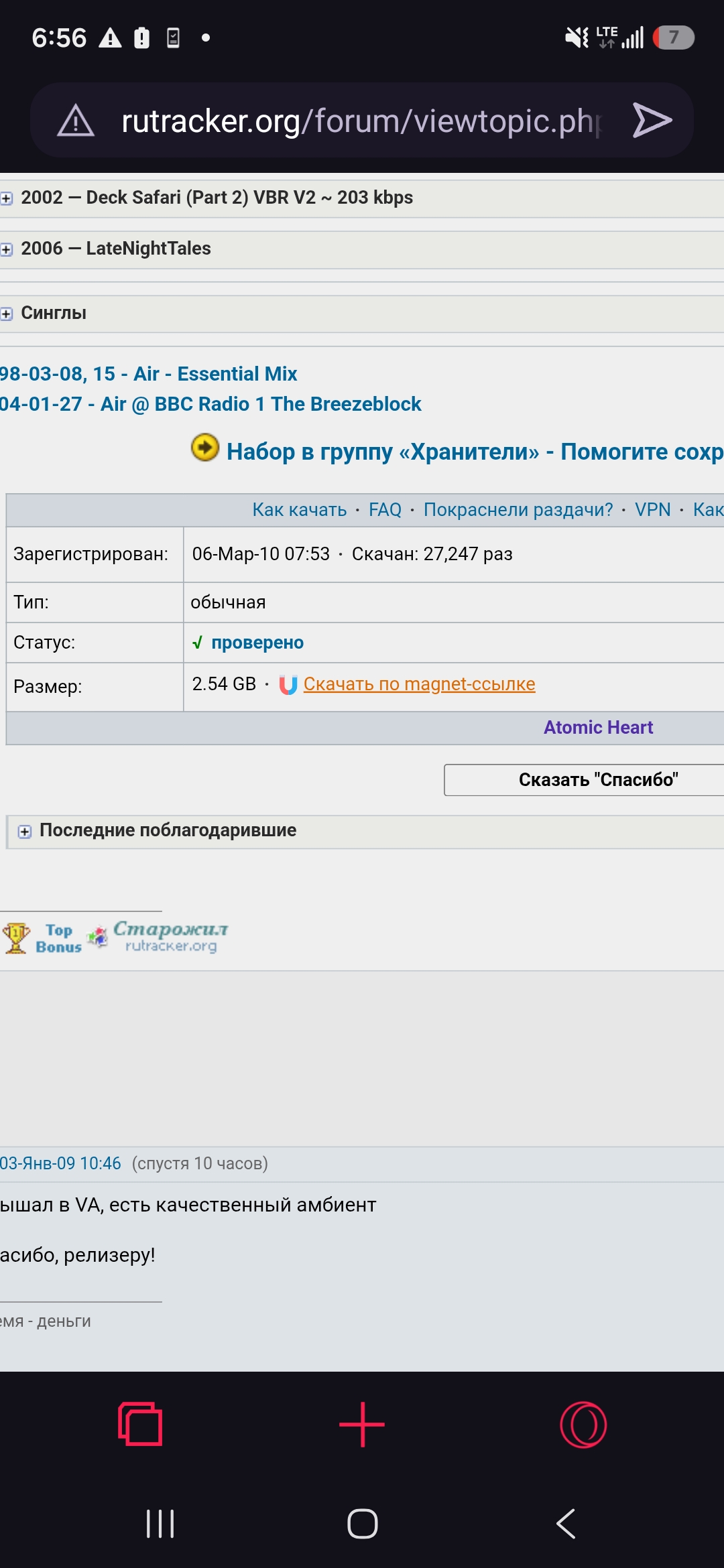Tap the 6:56 clock in status bar
The image size is (724, 1568).
[x=59, y=38]
